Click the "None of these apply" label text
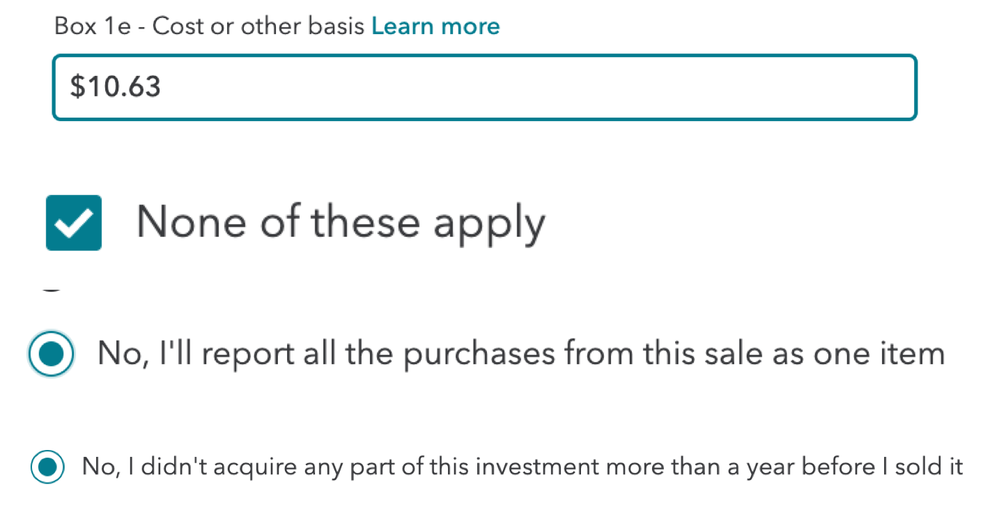999x507 pixels. [340, 222]
